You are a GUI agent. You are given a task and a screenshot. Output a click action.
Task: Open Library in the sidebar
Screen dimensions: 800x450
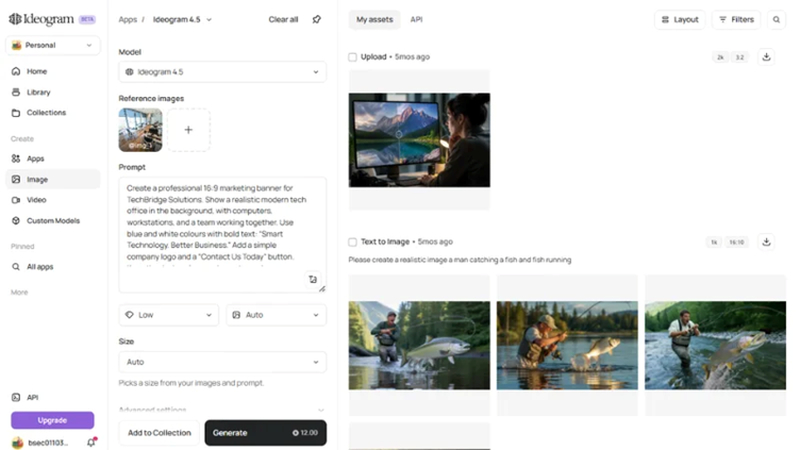click(38, 92)
